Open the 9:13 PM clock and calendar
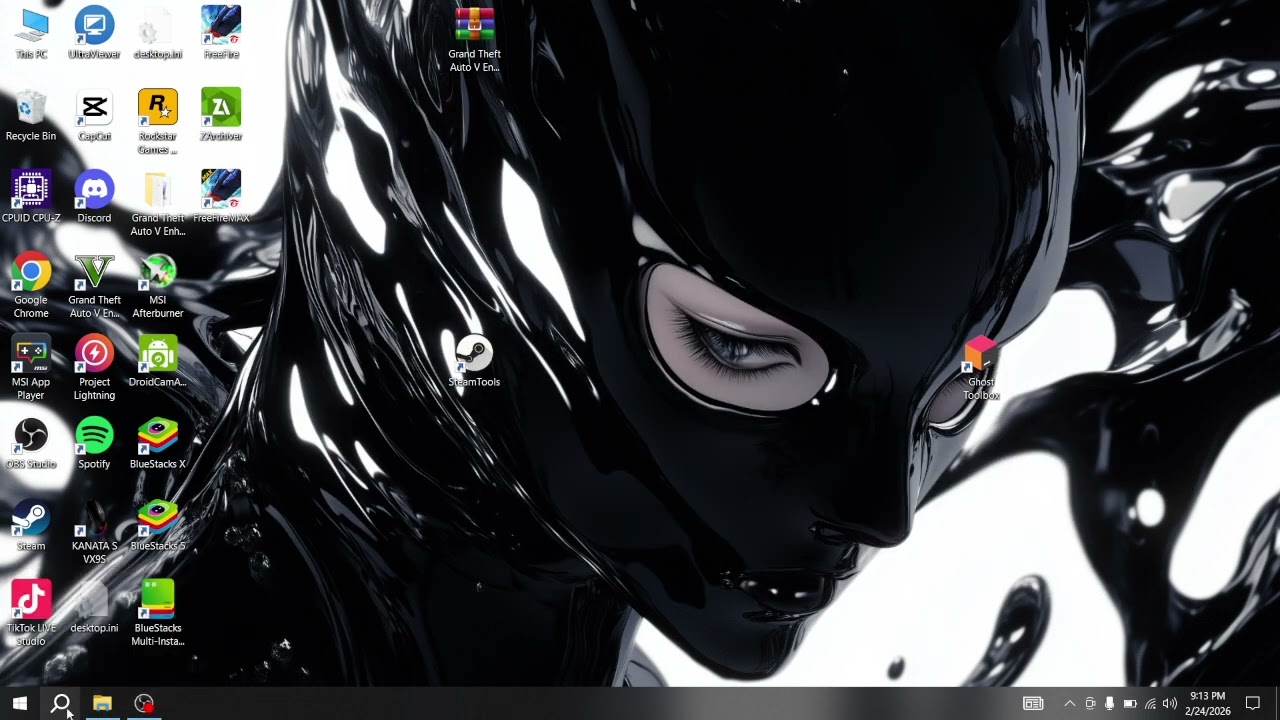 [x=1207, y=703]
